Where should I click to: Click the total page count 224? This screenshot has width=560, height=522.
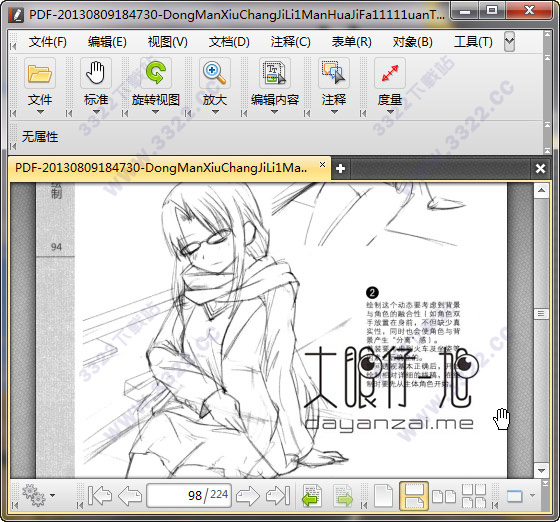click(x=219, y=494)
